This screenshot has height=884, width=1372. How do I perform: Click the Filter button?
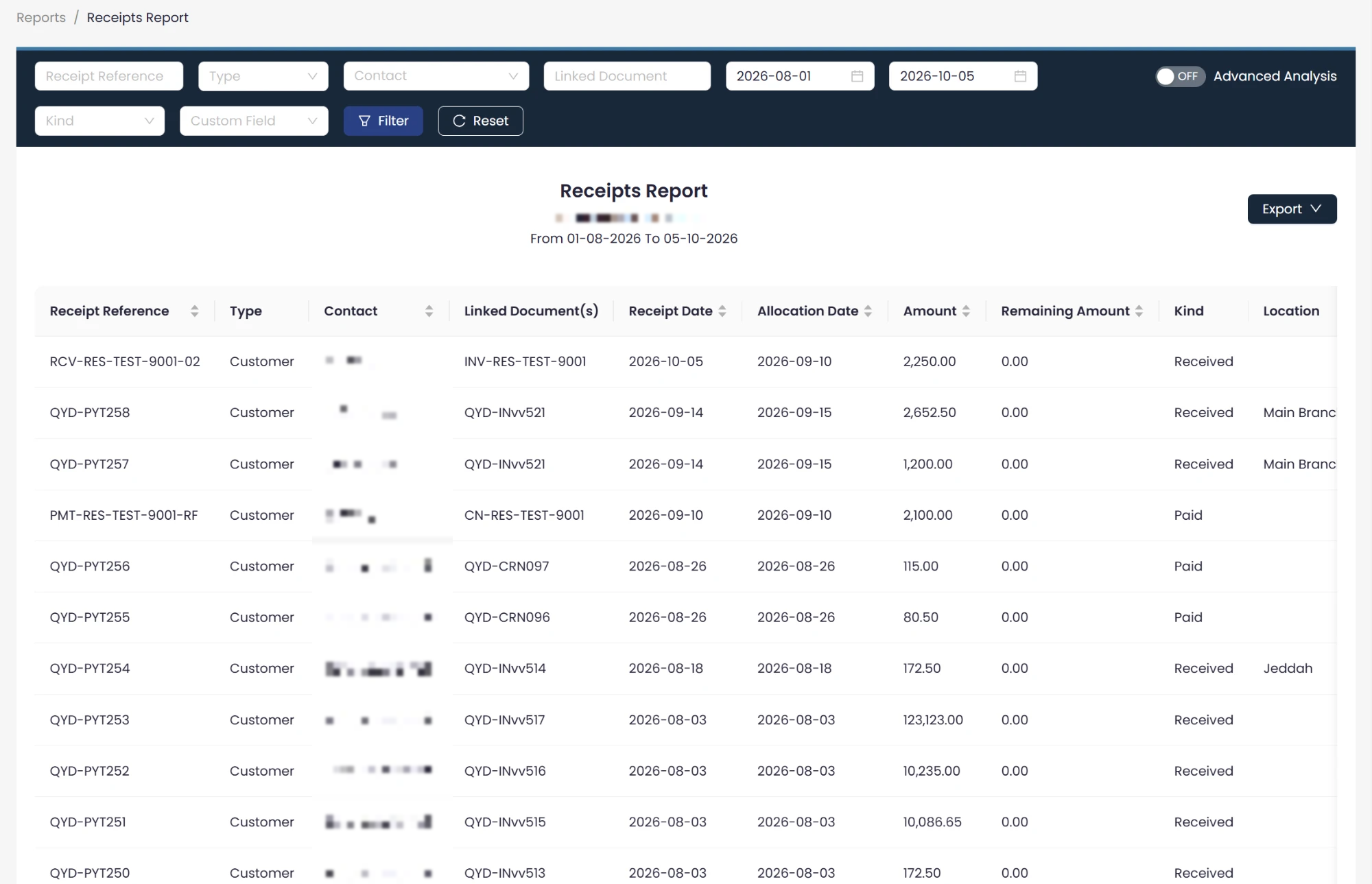[x=383, y=121]
